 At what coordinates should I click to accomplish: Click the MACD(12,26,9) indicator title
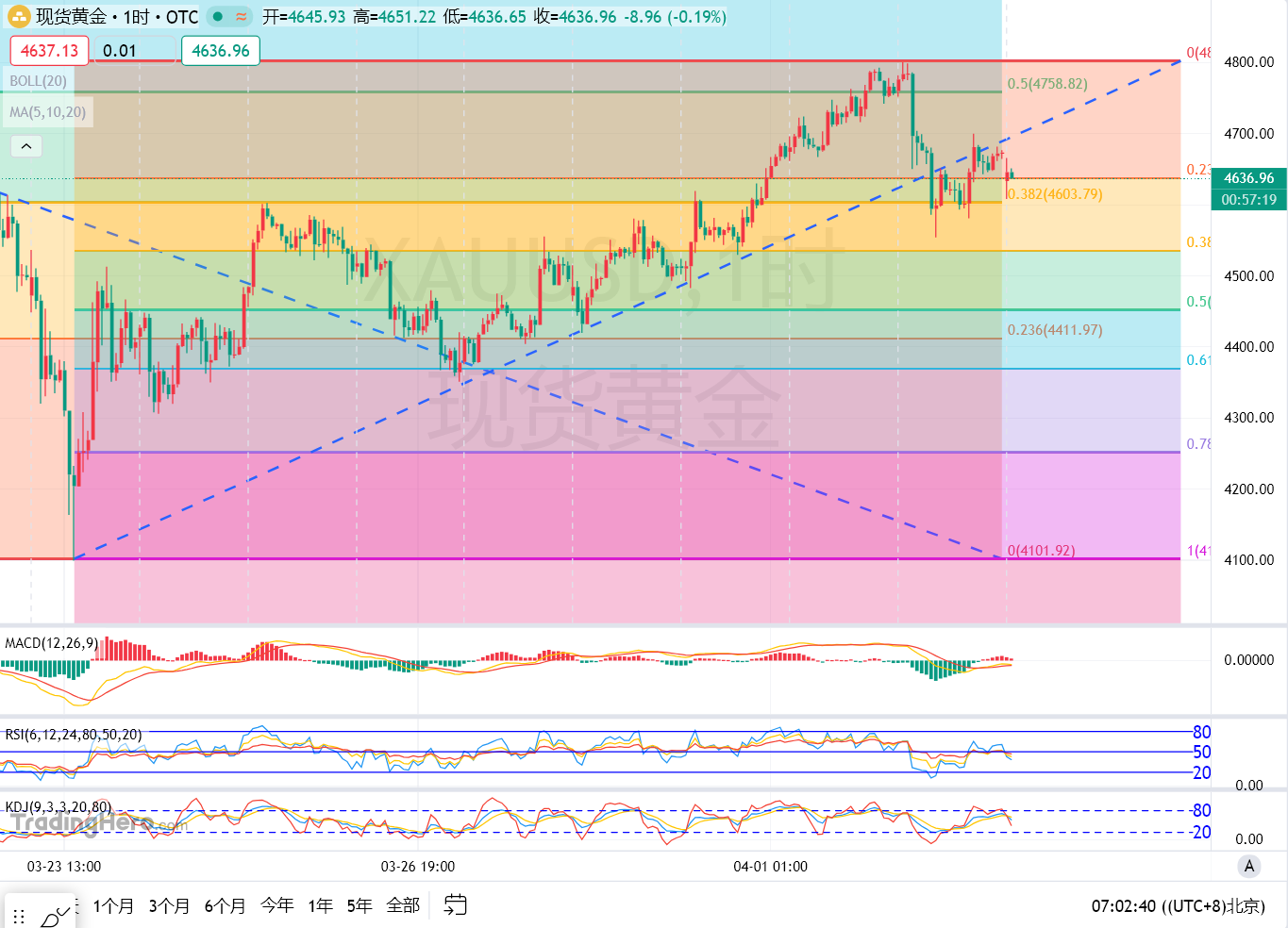(51, 643)
